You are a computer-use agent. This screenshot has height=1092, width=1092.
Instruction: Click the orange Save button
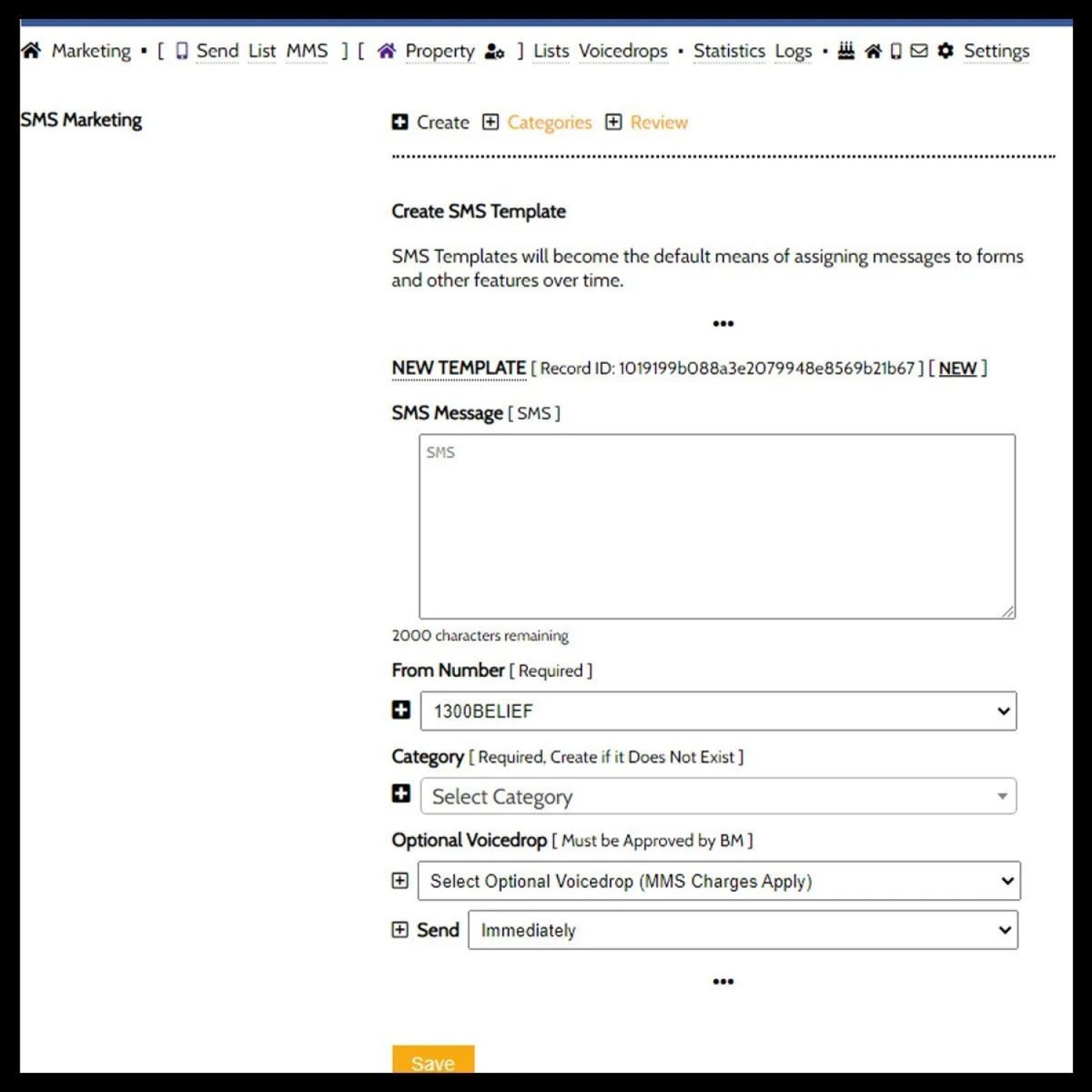pos(433,1061)
